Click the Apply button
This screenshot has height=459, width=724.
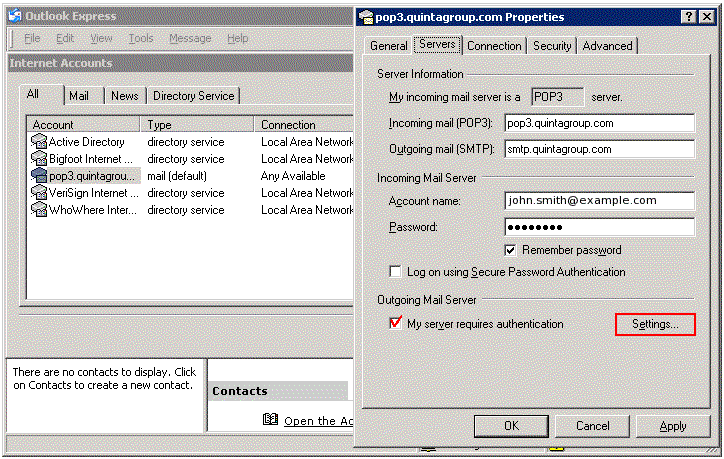pos(673,426)
